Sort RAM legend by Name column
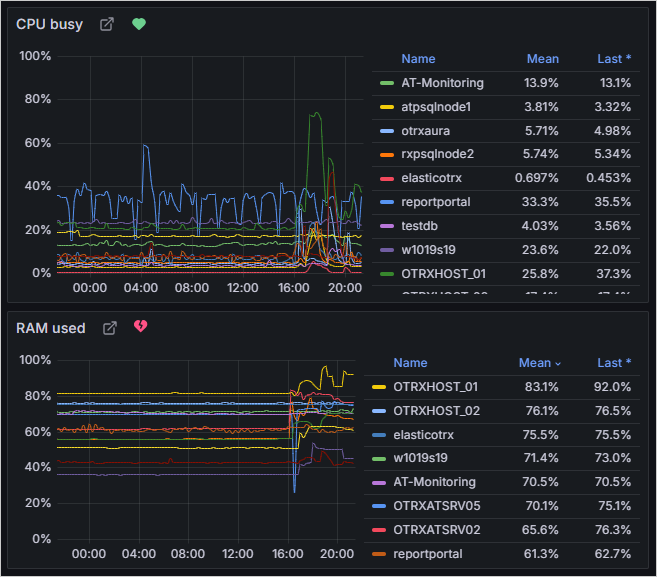The width and height of the screenshot is (657, 577). (410, 363)
